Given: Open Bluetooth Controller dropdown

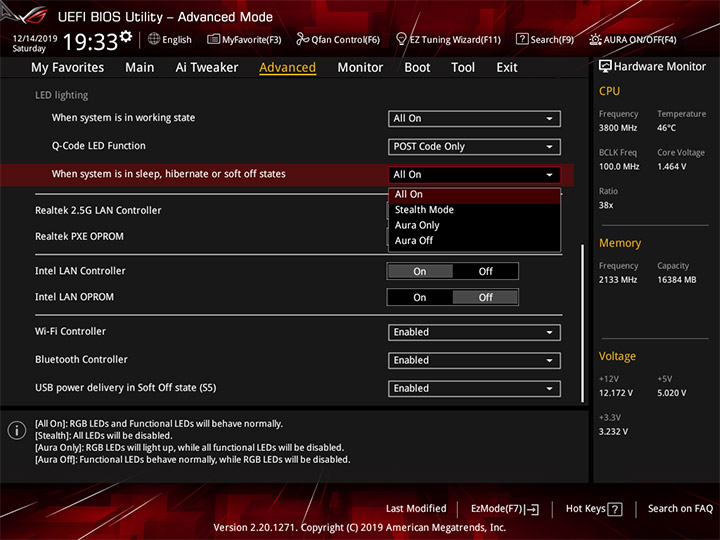Looking at the screenshot, I should point(474,360).
